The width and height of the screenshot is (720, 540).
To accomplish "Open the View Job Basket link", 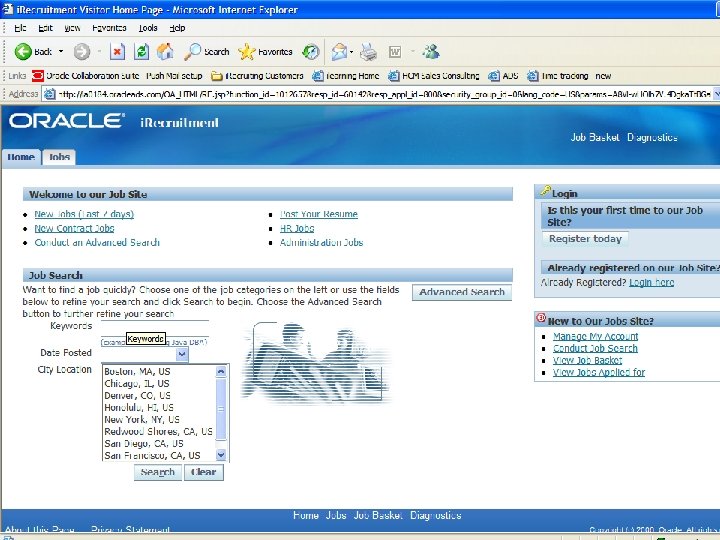I will click(x=588, y=360).
